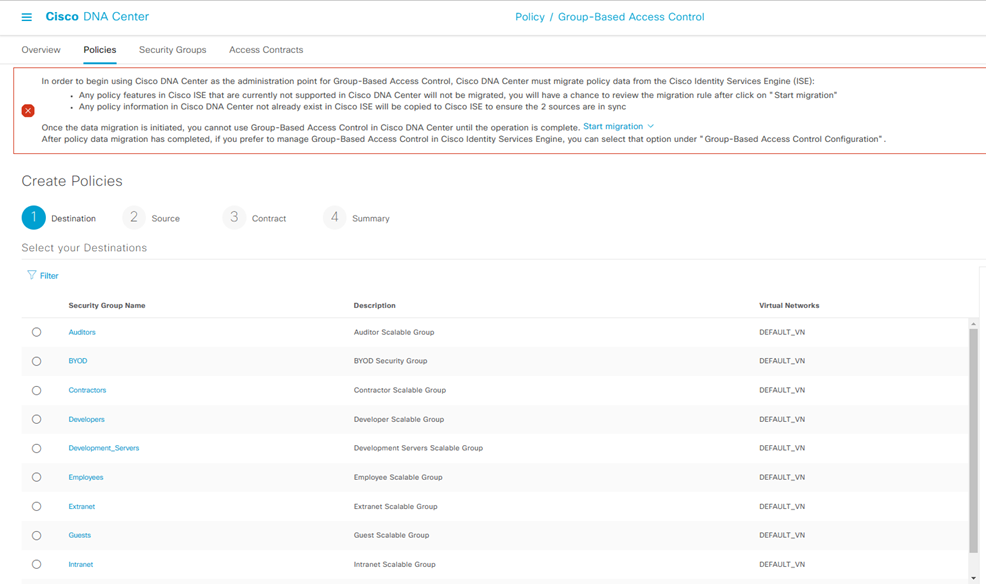The image size is (986, 584).
Task: Click the red error alert icon
Action: [28, 110]
